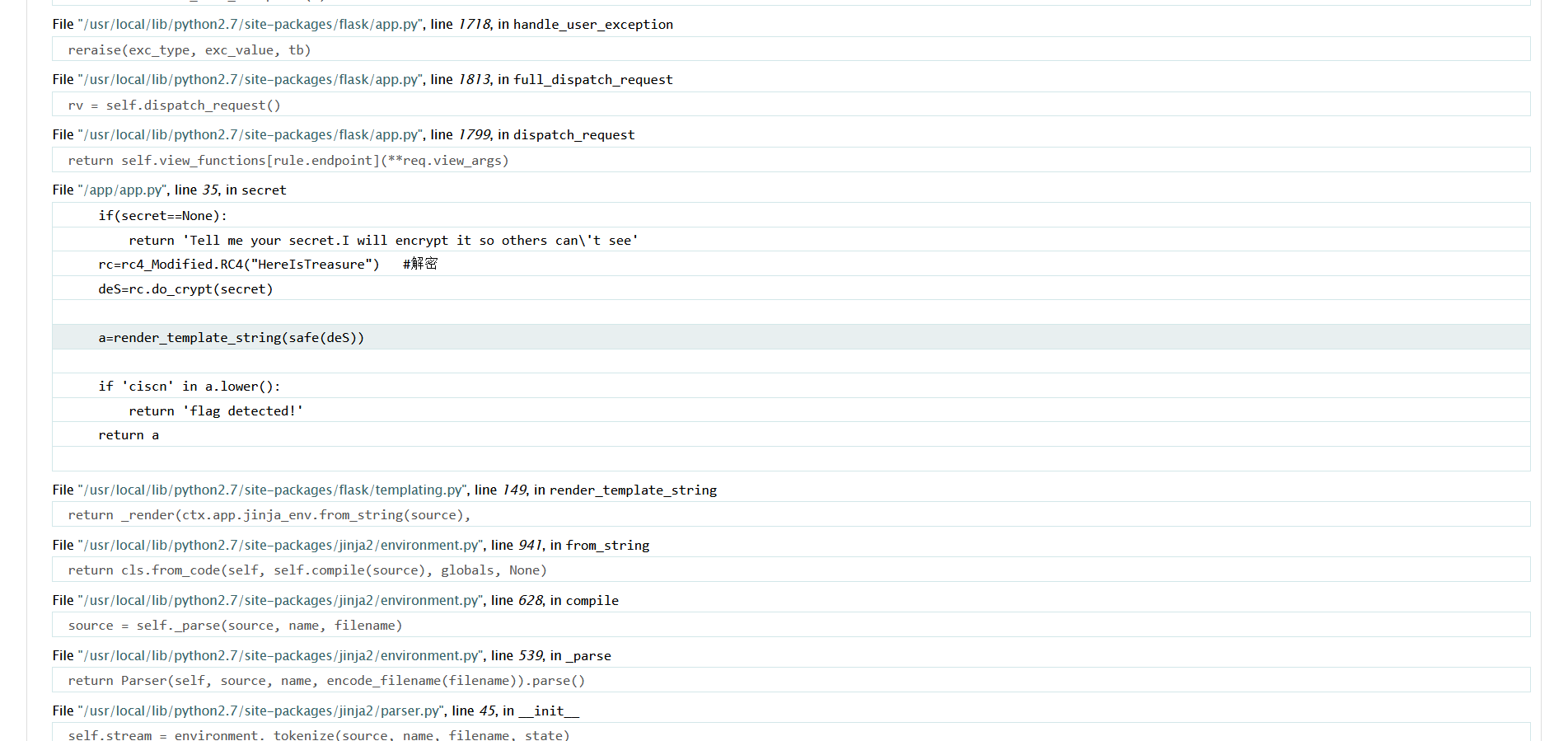The height and width of the screenshot is (741, 1568).
Task: Open the dispatch_request frame header, line 1799
Action: point(344,135)
